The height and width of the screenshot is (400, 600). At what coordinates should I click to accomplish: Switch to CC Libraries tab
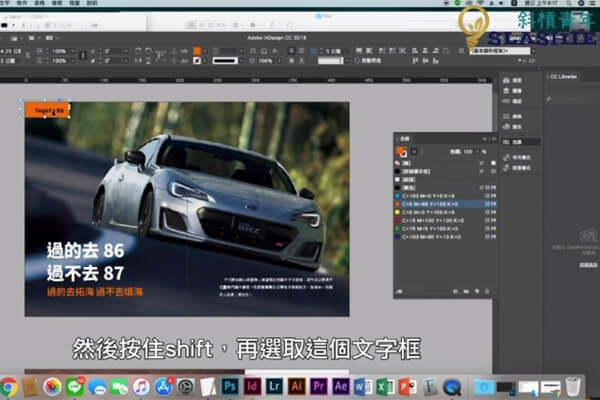563,77
